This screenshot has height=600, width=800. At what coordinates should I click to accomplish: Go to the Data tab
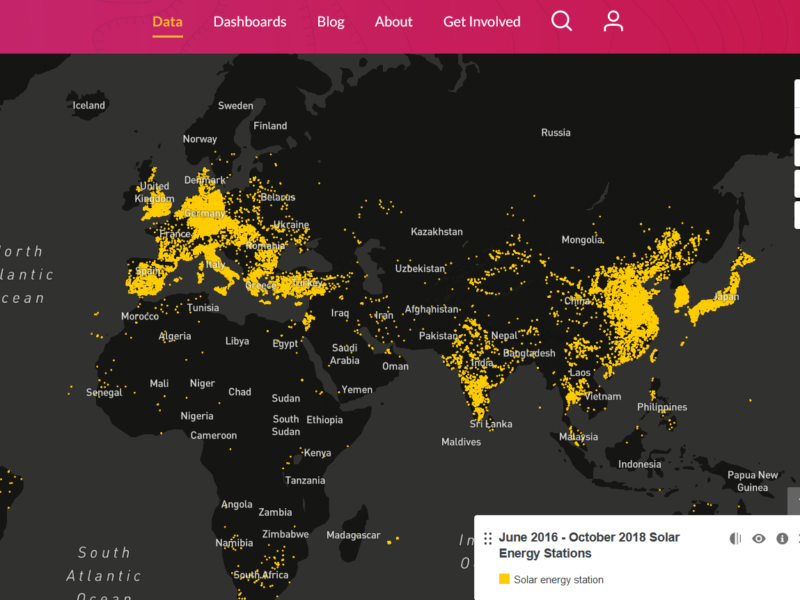point(167,22)
